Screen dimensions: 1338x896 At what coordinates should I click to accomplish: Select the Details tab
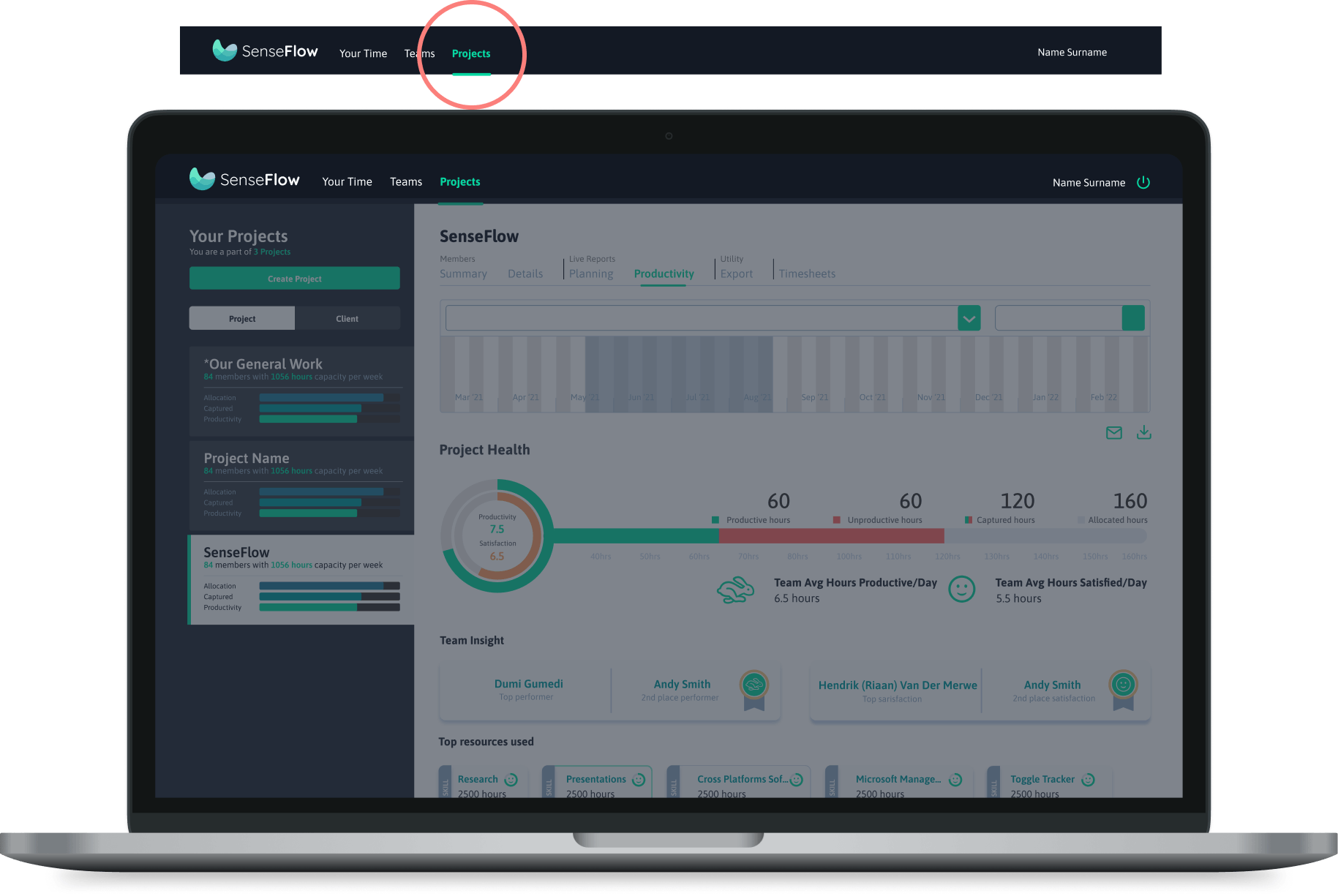click(525, 274)
